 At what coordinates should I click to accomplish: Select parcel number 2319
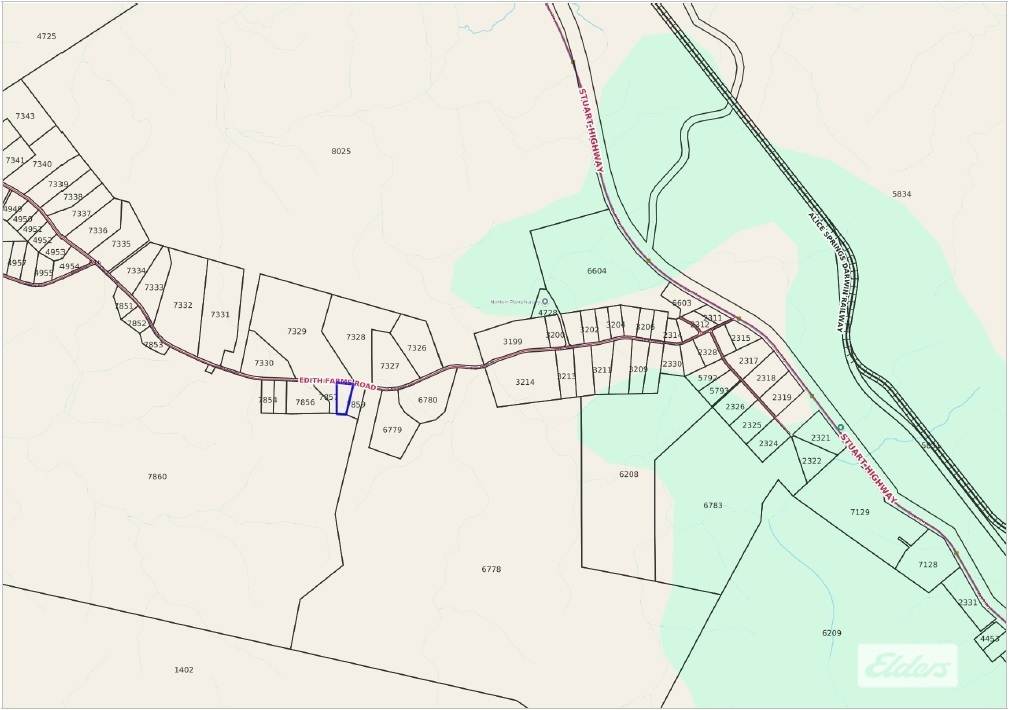pyautogui.click(x=781, y=397)
